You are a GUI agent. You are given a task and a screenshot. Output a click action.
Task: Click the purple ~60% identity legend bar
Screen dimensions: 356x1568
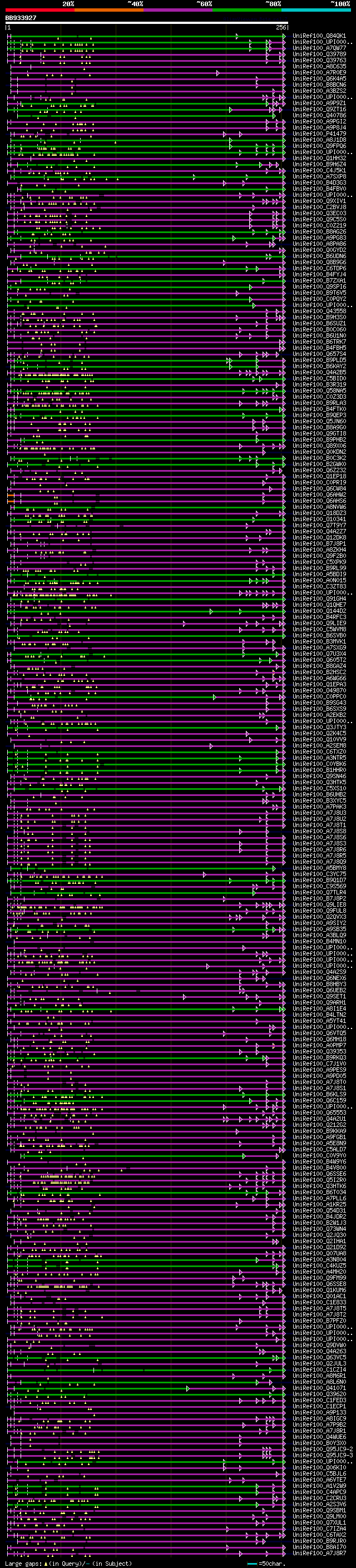click(x=179, y=10)
